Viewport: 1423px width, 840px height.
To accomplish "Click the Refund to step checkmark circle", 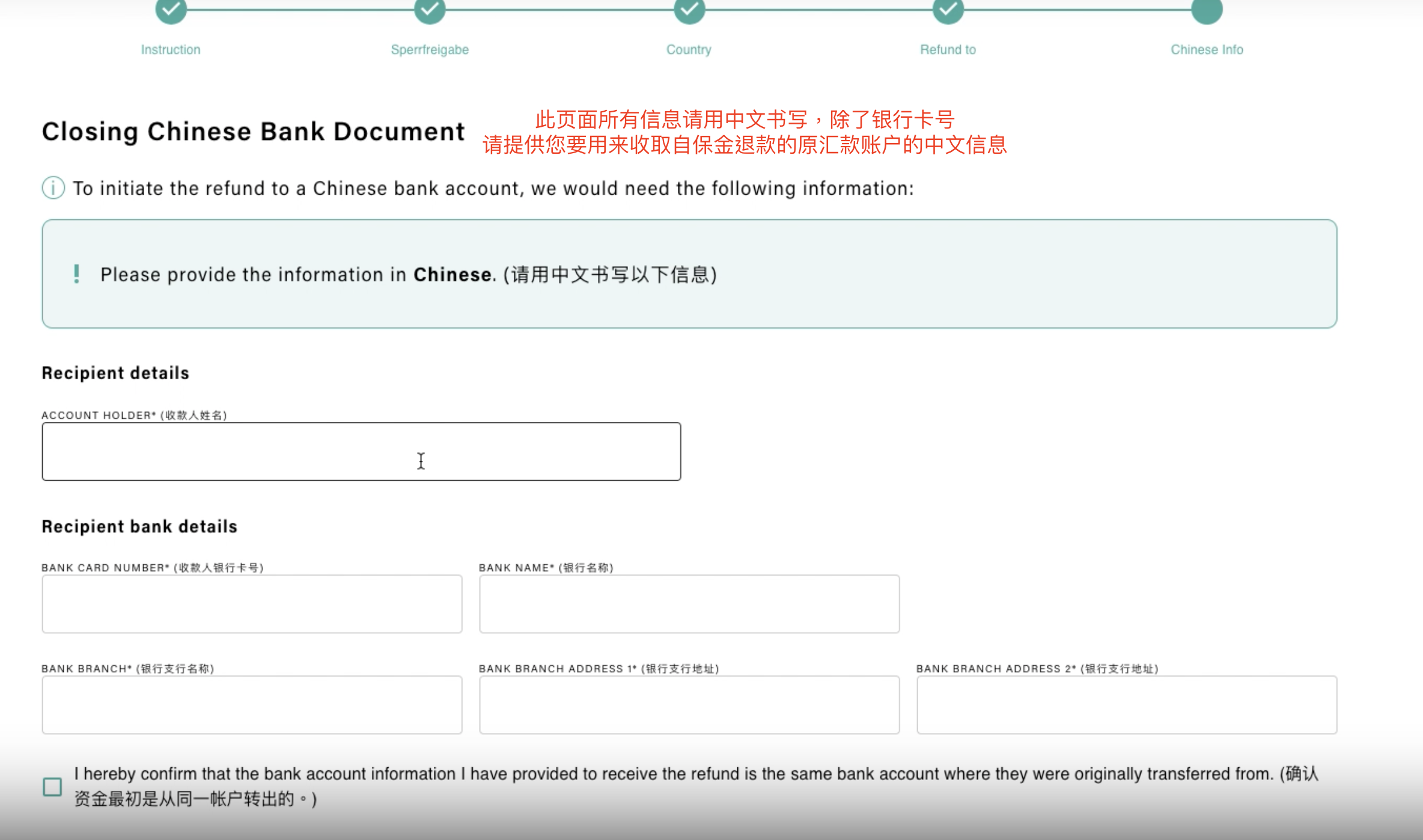I will (x=948, y=9).
